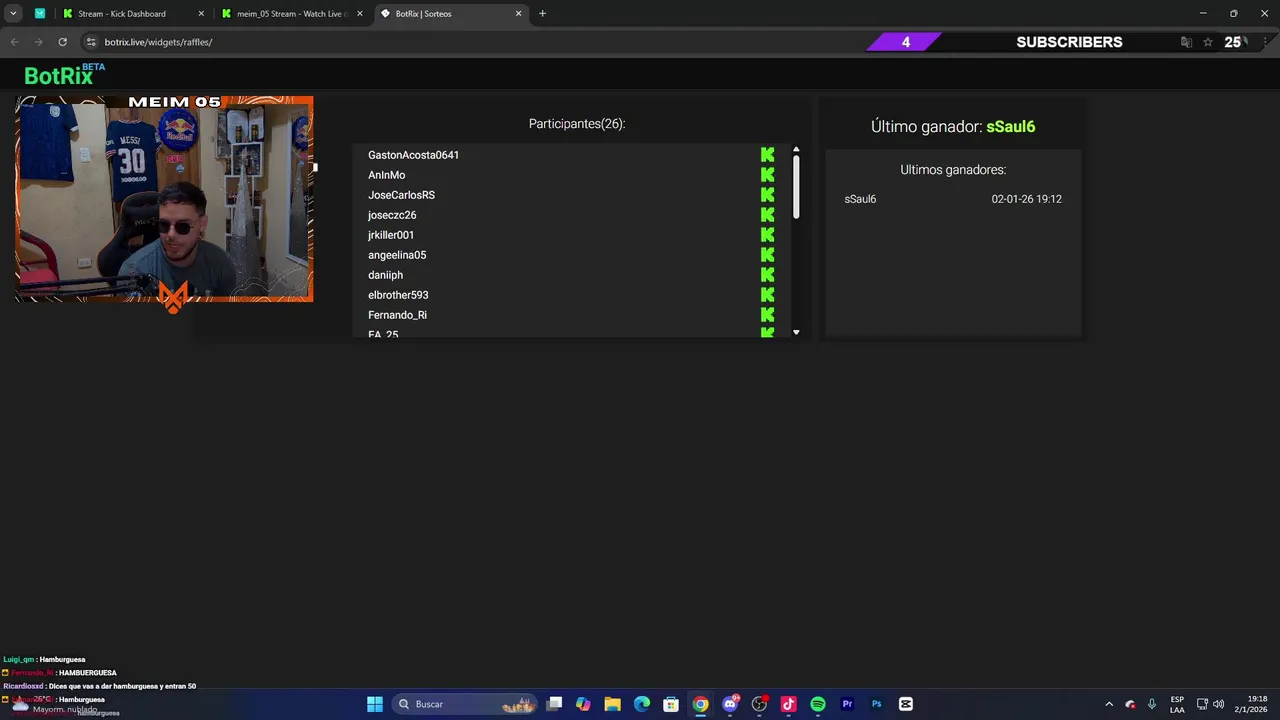Image resolution: width=1280 pixels, height=720 pixels.
Task: Switch to Stream - Kick Dashboard tab
Action: 132,14
